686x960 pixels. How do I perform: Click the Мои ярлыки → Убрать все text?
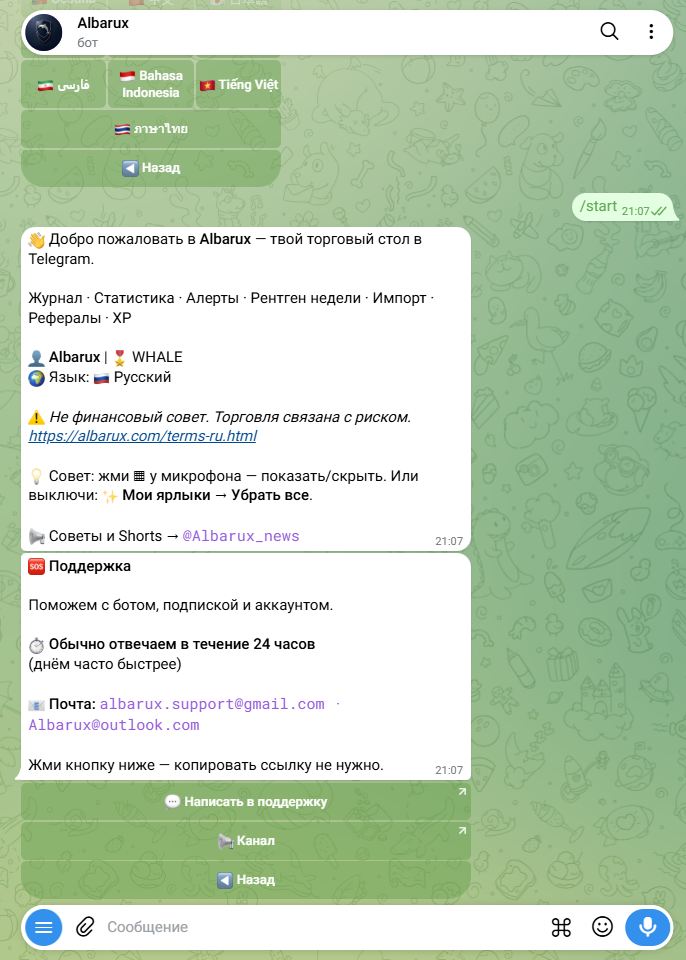(x=217, y=495)
